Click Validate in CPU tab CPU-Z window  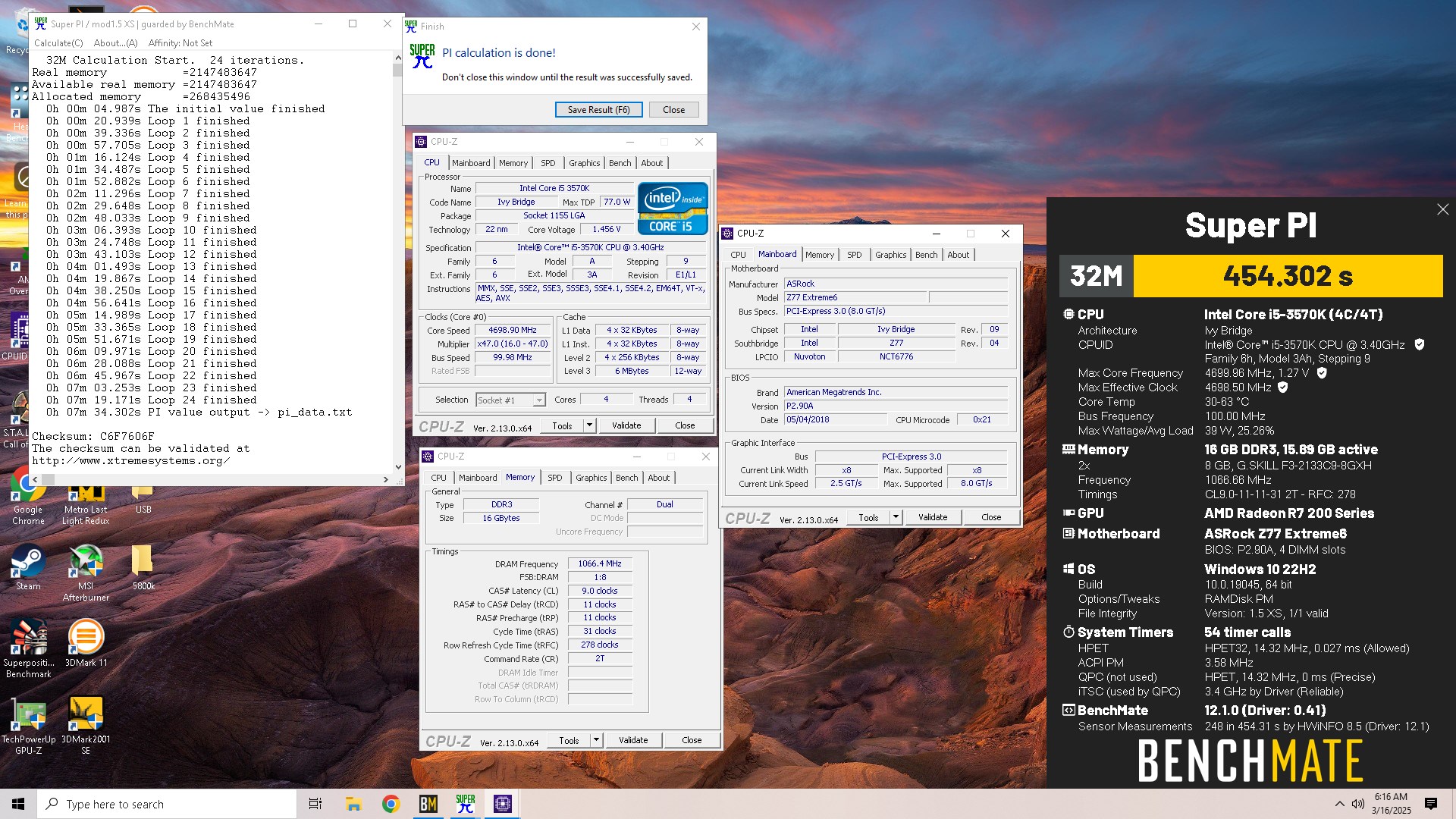point(626,425)
